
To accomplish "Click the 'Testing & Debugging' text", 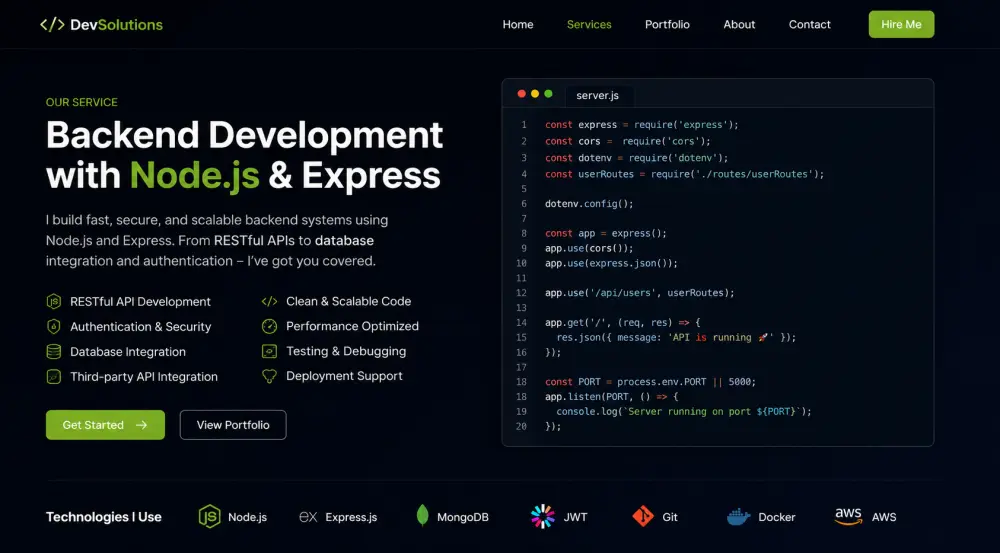I will [346, 351].
